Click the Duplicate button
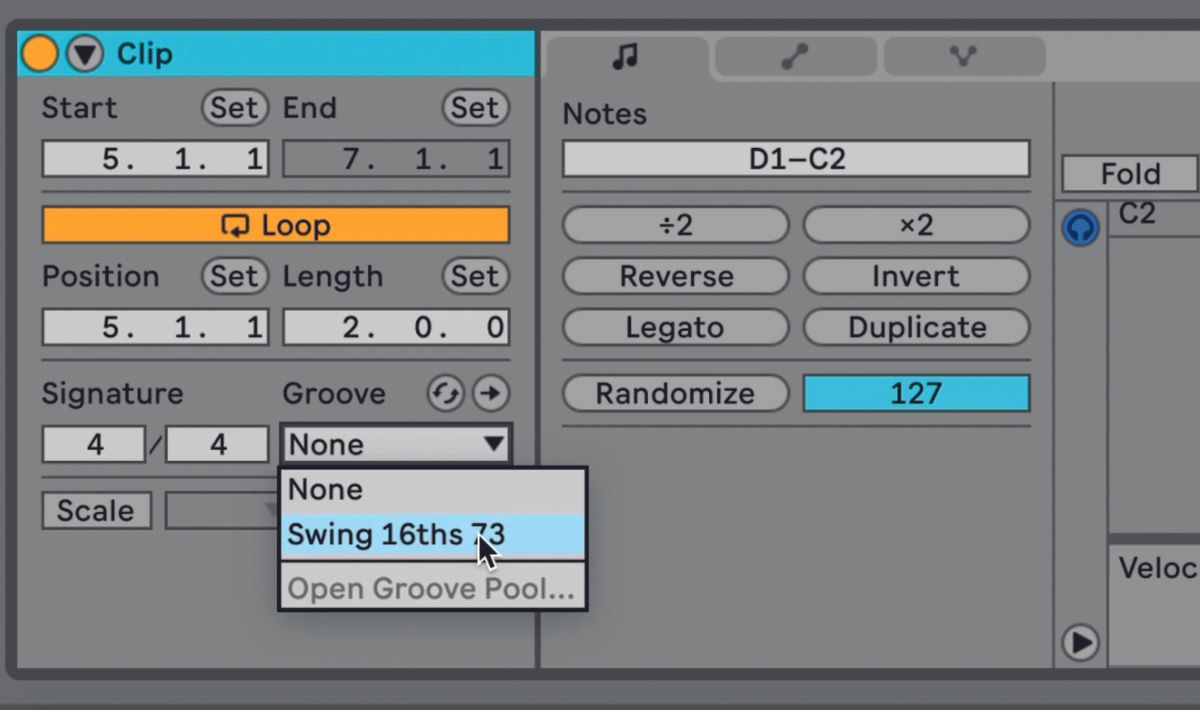Screen dimensions: 1200x710 tap(916, 327)
